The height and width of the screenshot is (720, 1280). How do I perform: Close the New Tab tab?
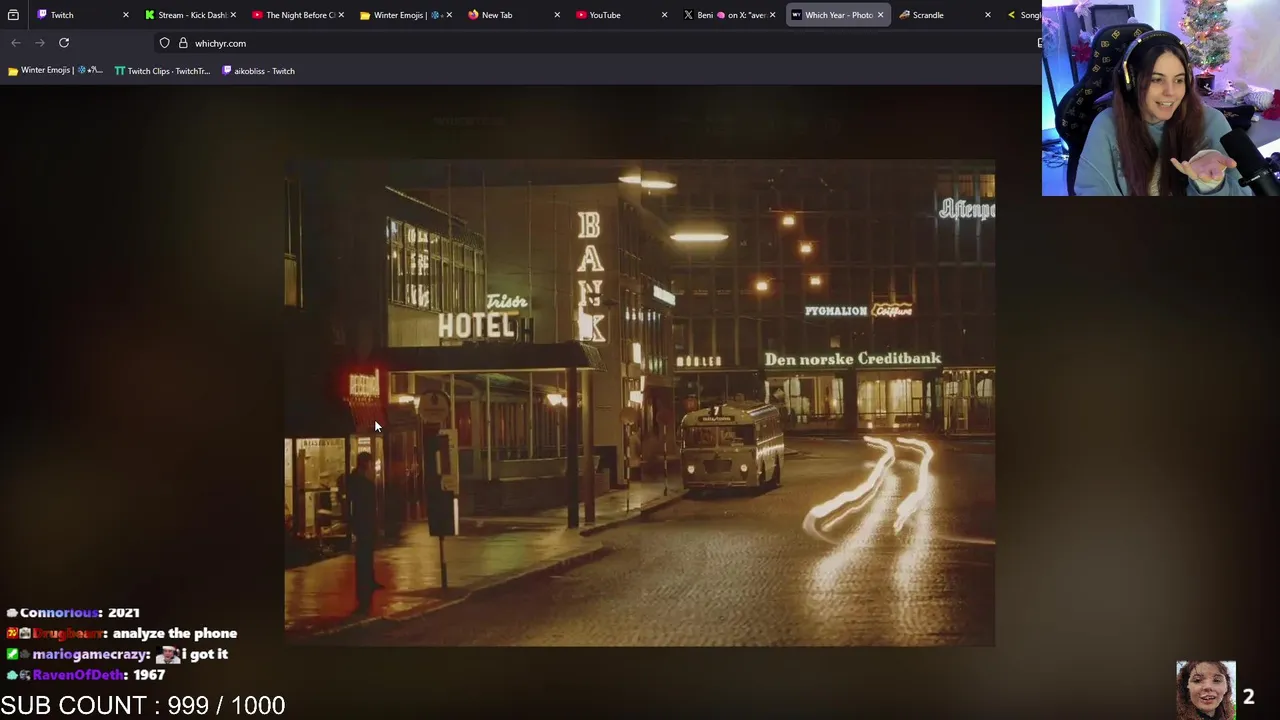pyautogui.click(x=557, y=15)
